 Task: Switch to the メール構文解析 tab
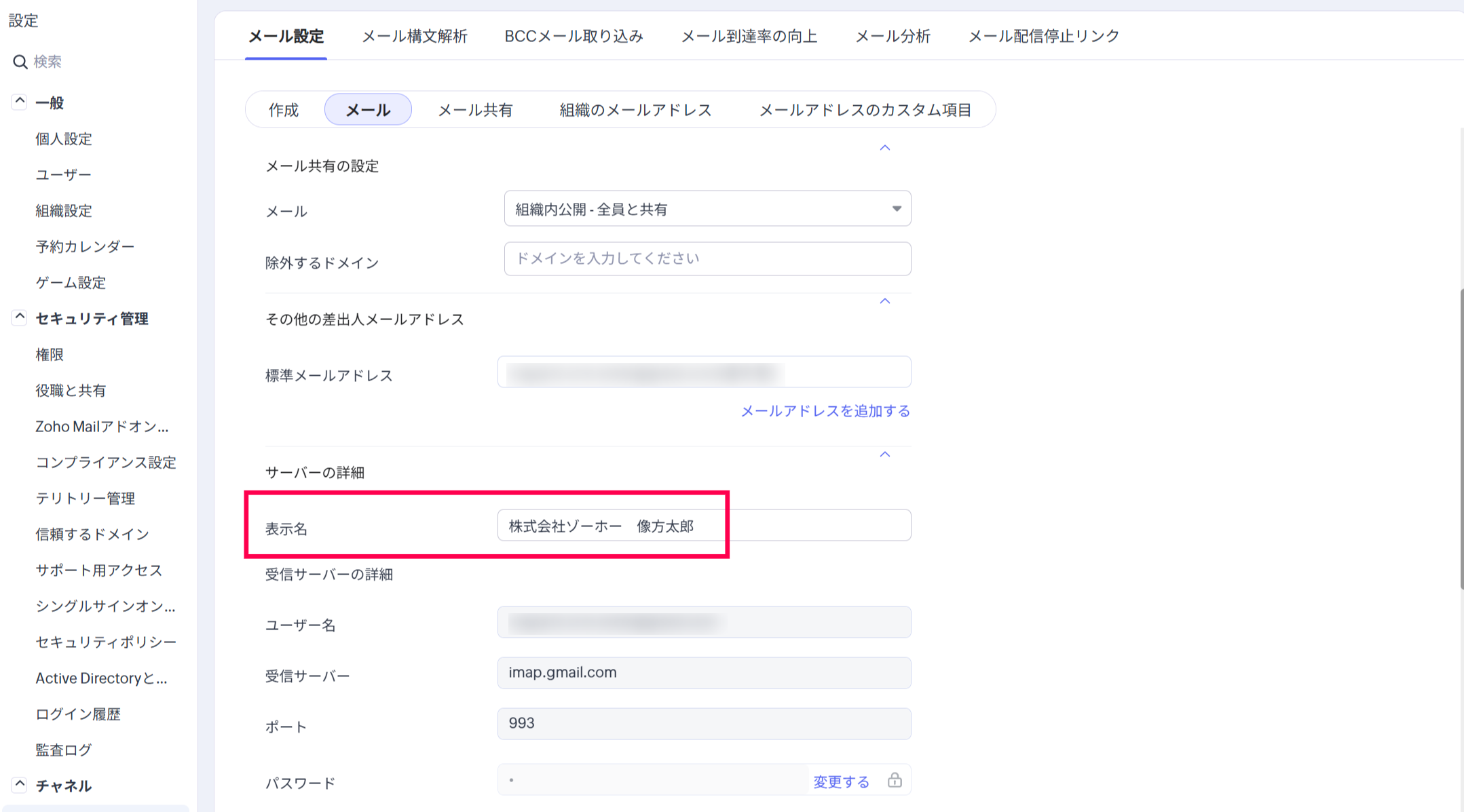pyautogui.click(x=414, y=36)
